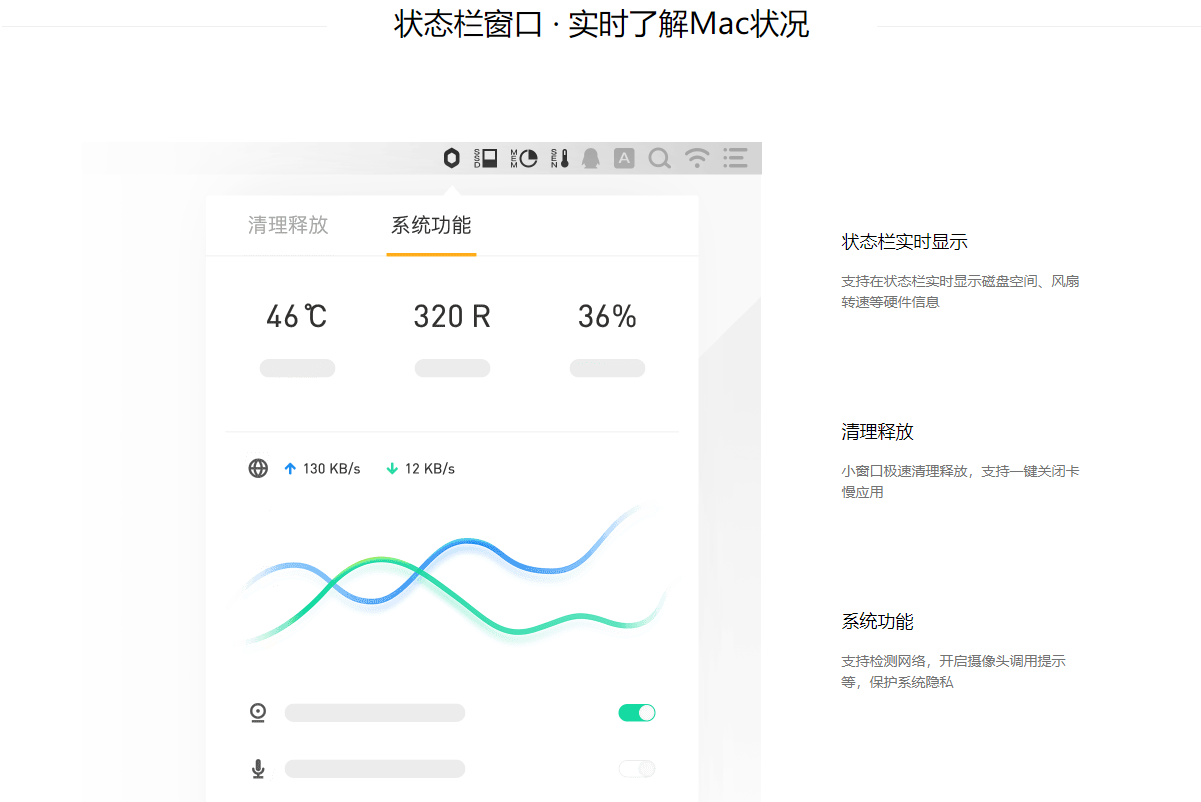
Task: Click the MEM memory pie status icon
Action: click(523, 158)
